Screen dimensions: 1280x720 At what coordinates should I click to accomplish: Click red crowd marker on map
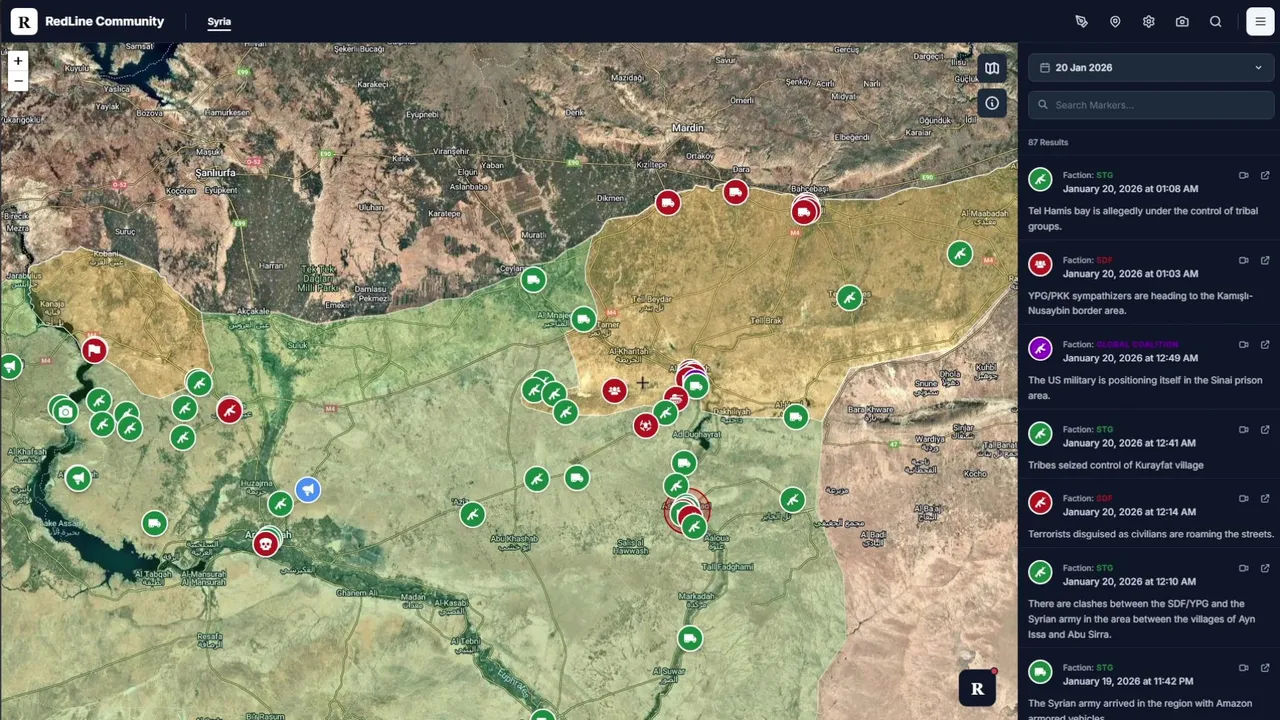614,391
